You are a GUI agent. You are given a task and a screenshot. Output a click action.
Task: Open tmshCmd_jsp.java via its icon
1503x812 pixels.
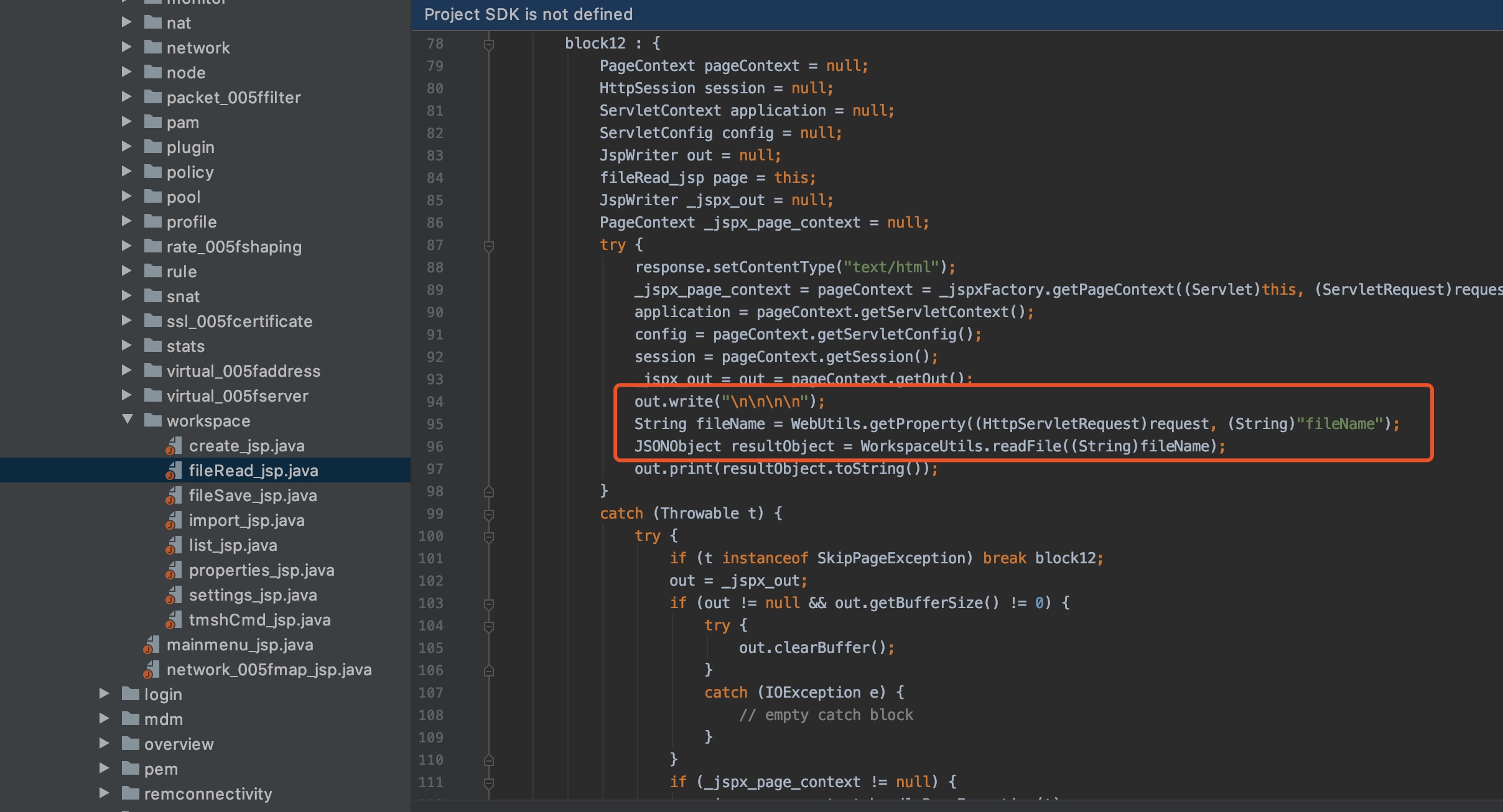(x=174, y=620)
